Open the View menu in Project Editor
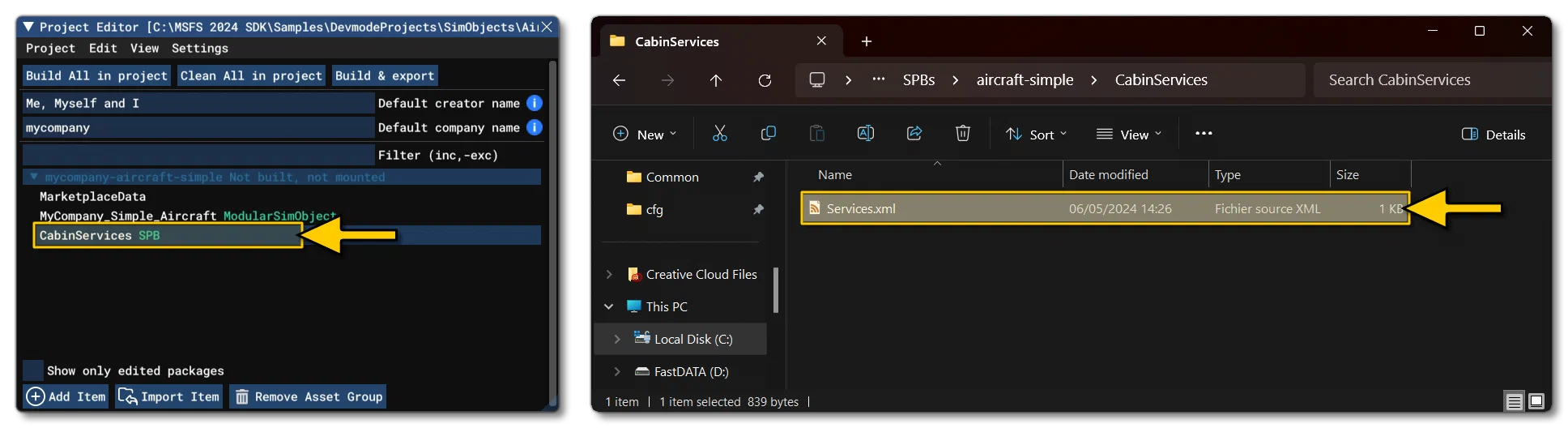Screen dimensions: 1568x428 point(144,49)
